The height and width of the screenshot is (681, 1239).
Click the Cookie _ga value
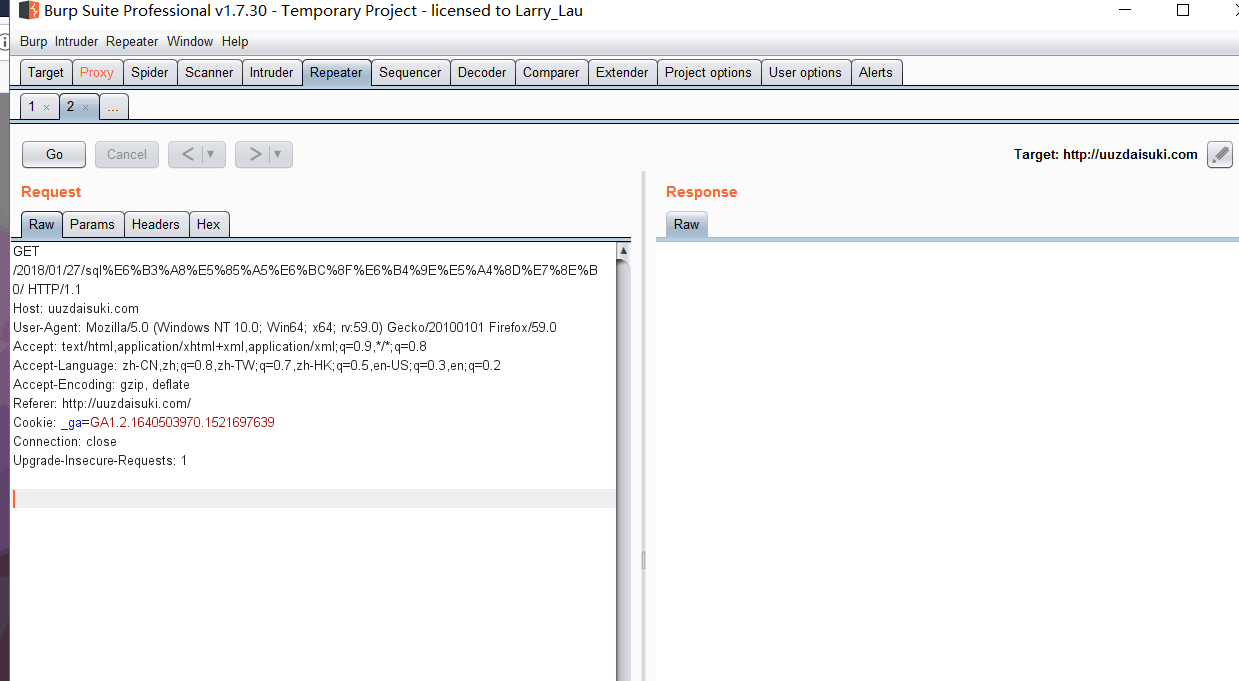click(x=182, y=422)
